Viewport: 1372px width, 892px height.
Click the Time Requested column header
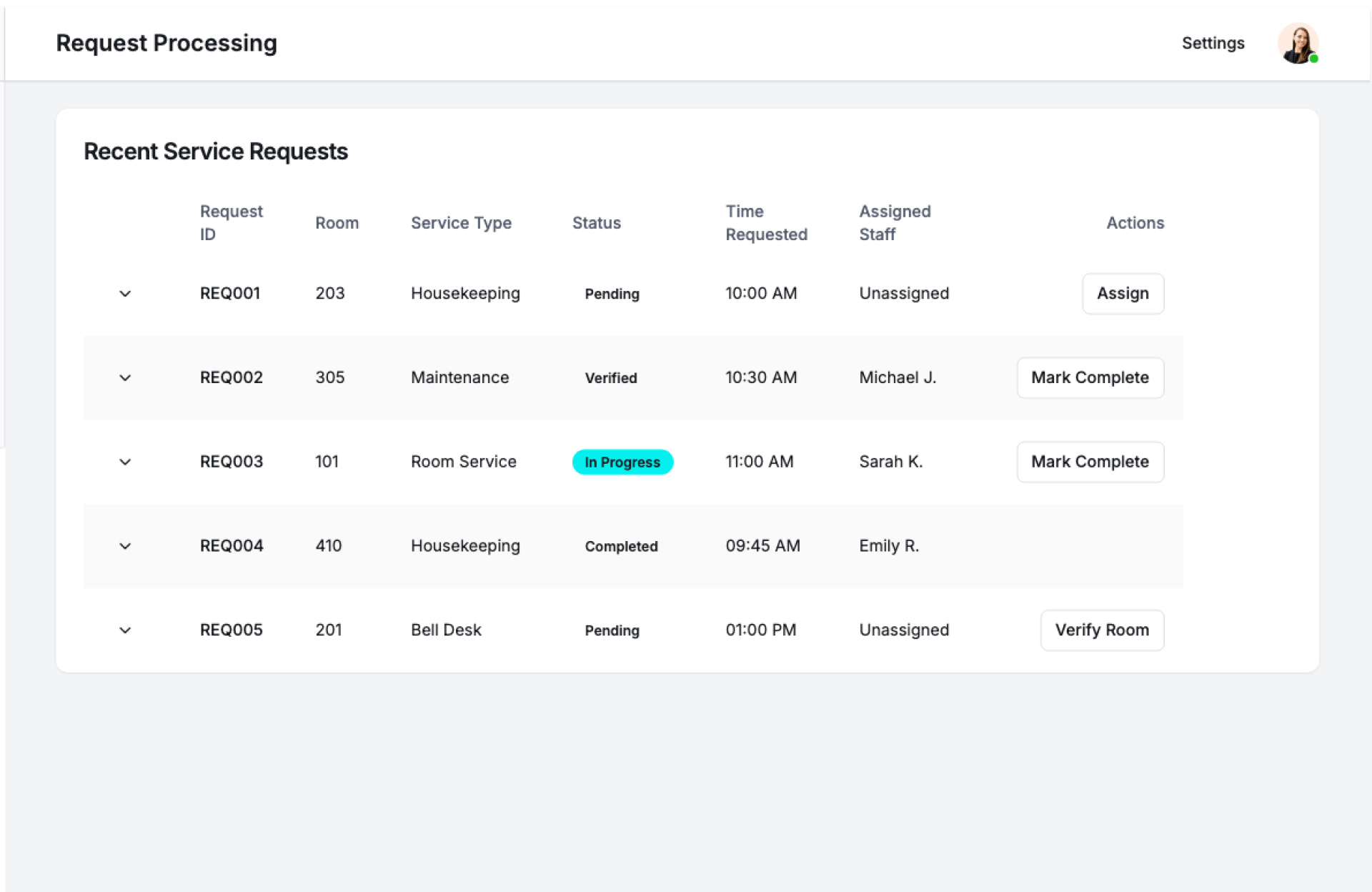(x=766, y=223)
